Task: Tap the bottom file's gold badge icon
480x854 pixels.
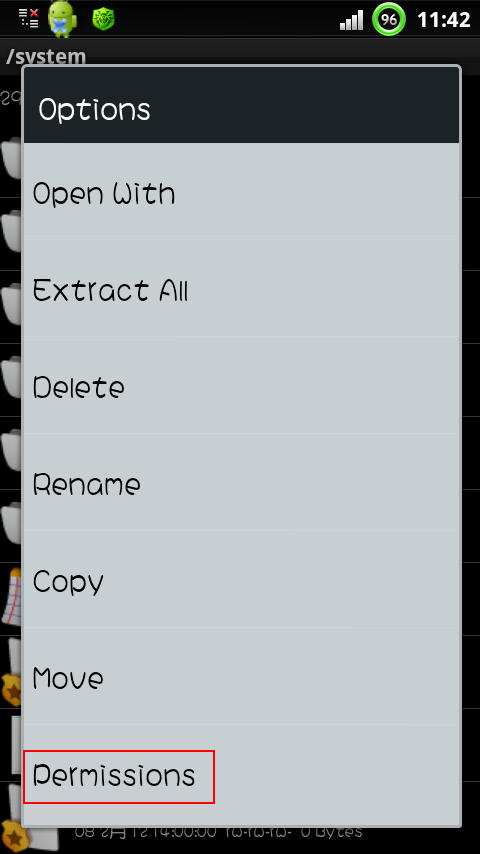Action: 12,833
